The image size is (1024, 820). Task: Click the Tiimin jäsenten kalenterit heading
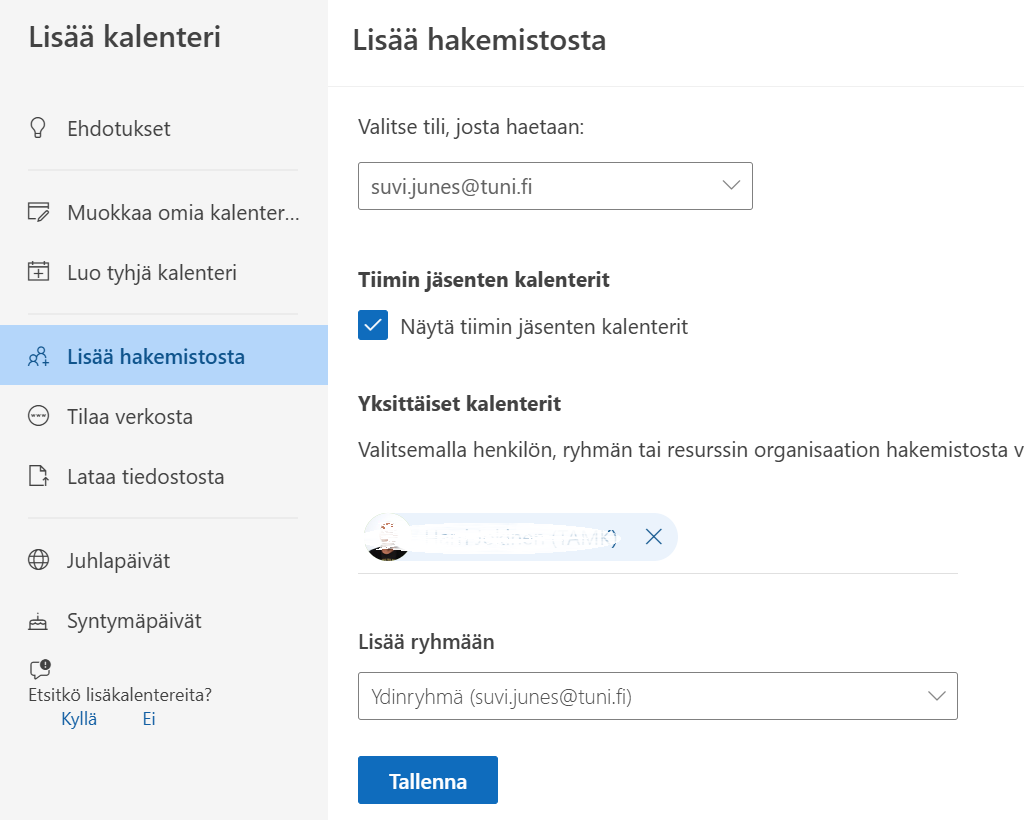[x=483, y=279]
